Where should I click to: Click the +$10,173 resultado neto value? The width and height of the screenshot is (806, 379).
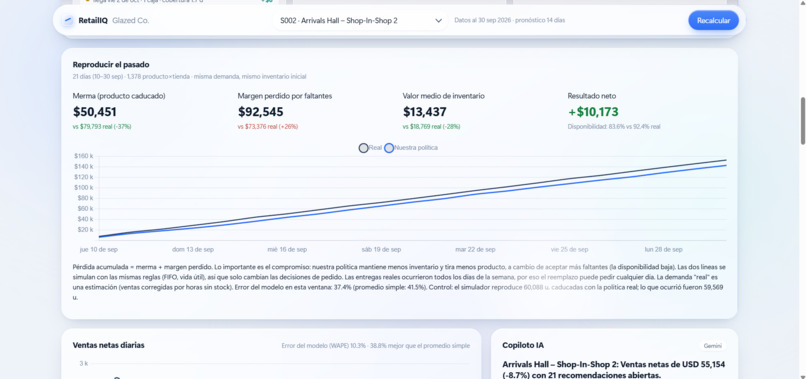coord(593,112)
